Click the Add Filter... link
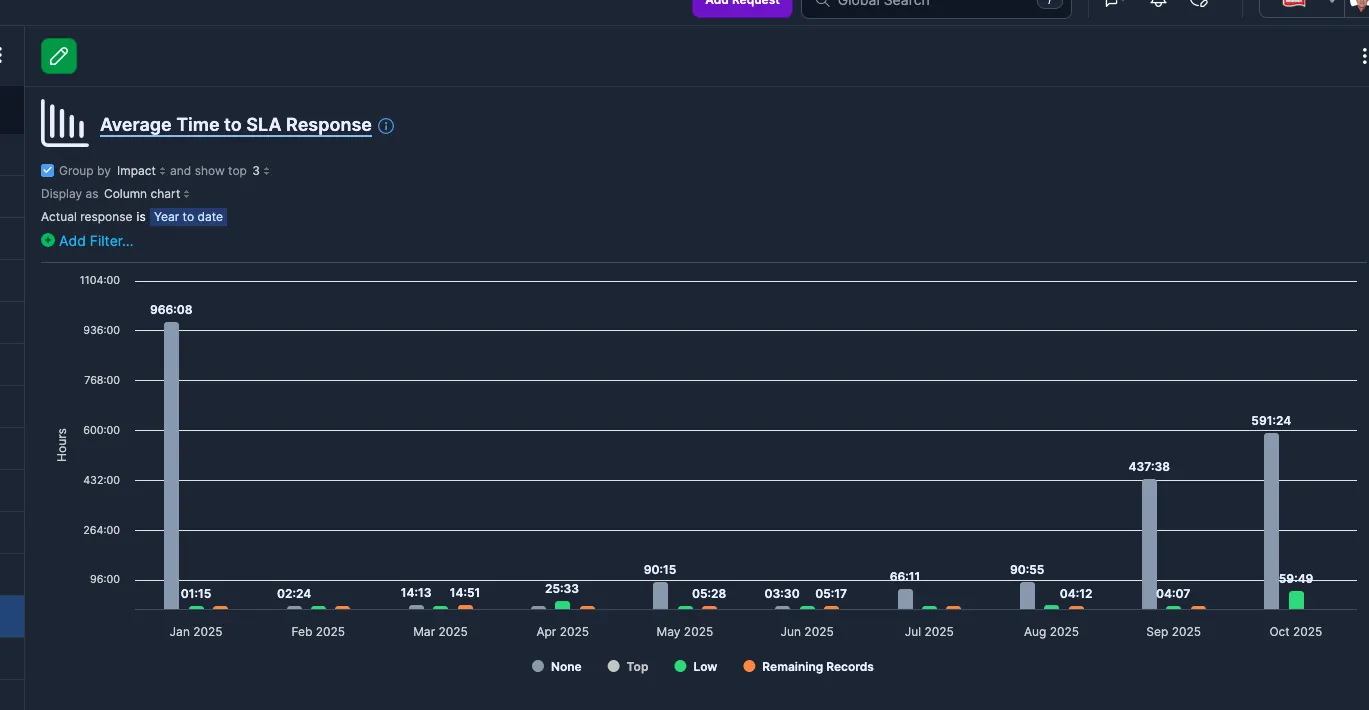Viewport: 1369px width, 710px height. [96, 241]
